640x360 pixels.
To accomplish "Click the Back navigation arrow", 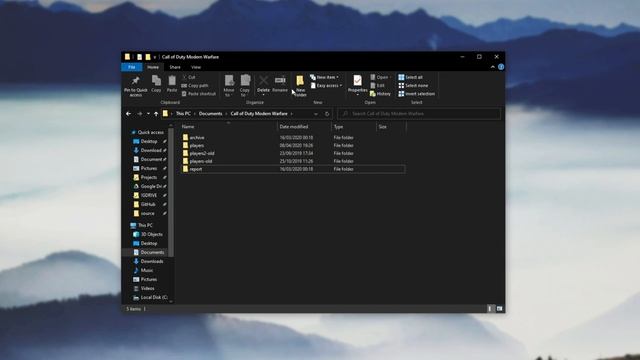I will tap(129, 113).
